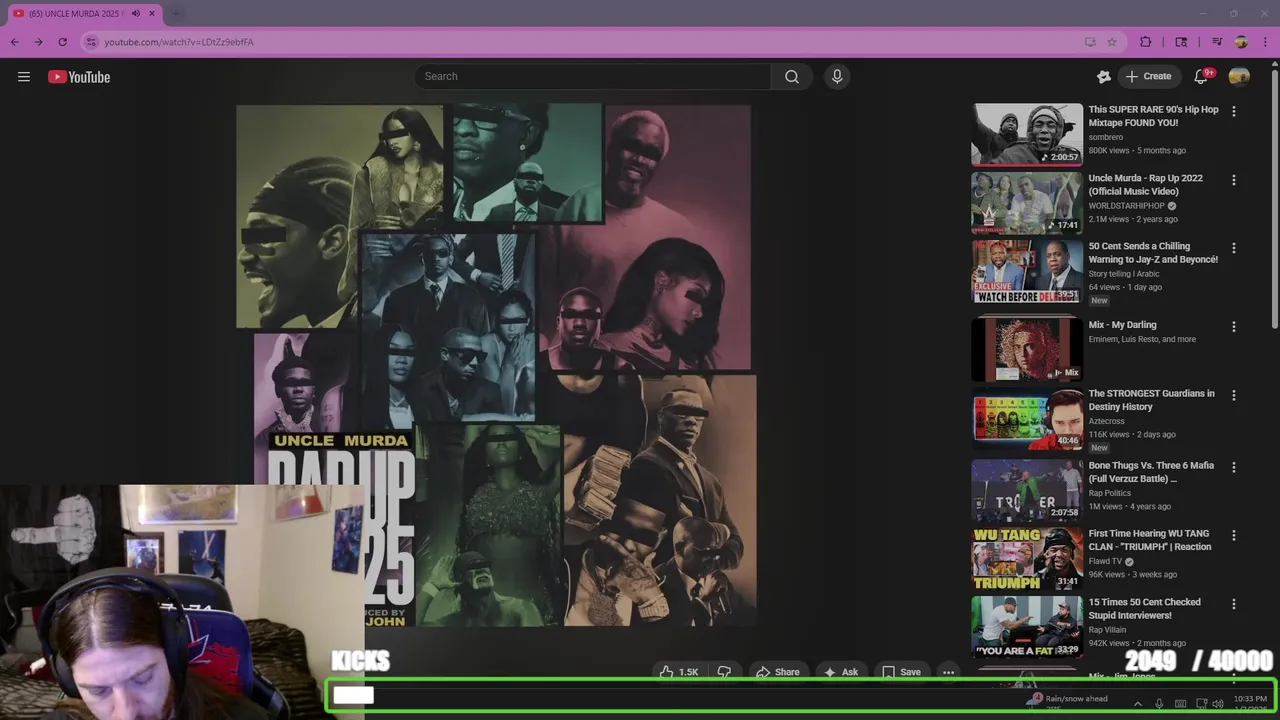This screenshot has height=720, width=1280.
Task: Open the taskbar volume speaker icon
Action: coord(1218,704)
